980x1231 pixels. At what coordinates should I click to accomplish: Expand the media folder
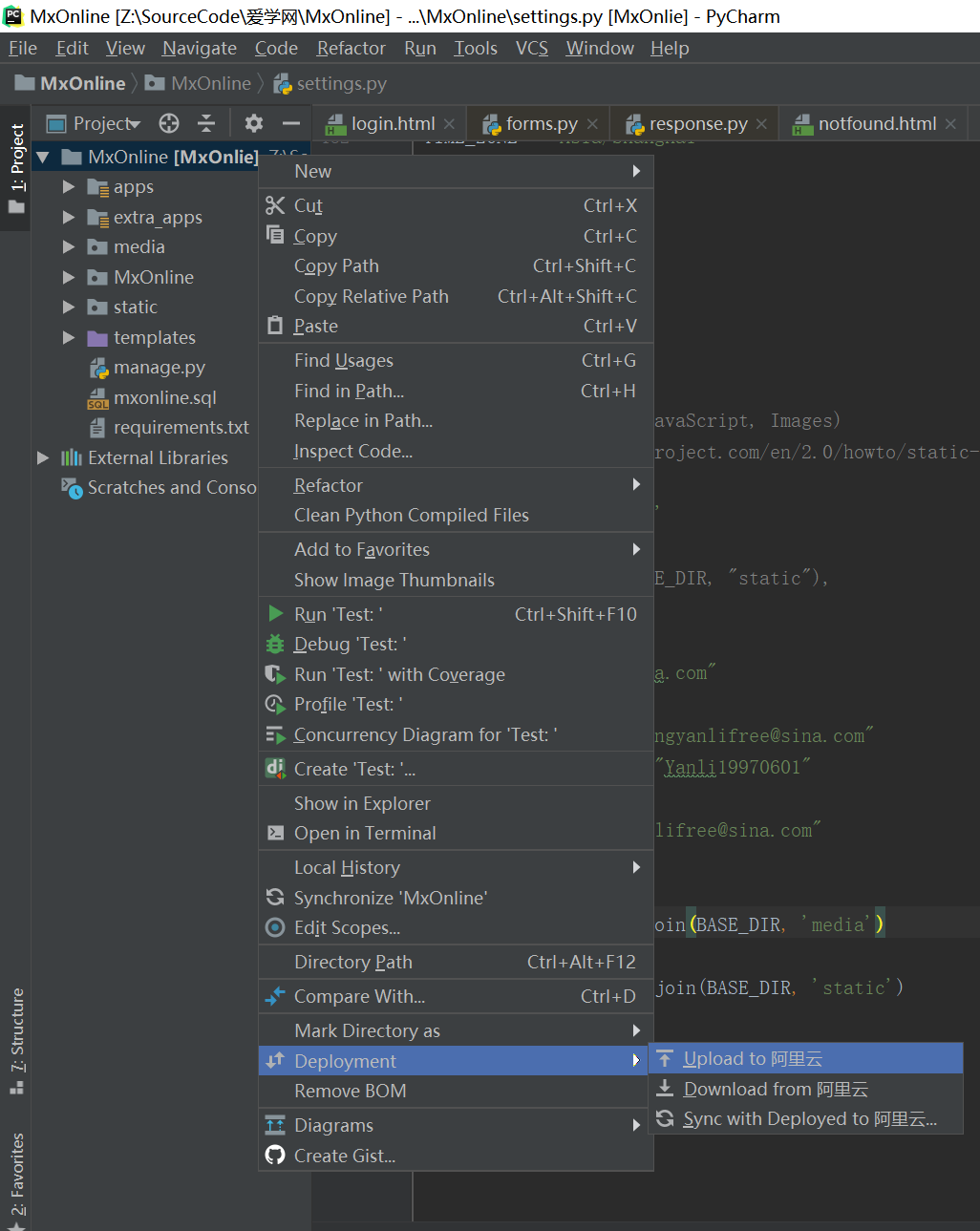[x=68, y=246]
